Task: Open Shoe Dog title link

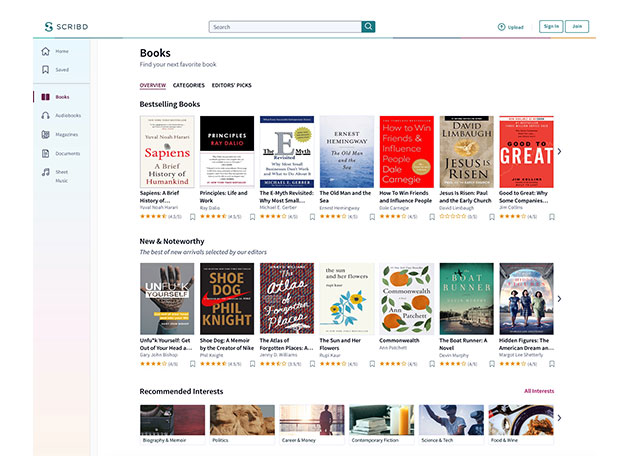Action: (x=227, y=344)
